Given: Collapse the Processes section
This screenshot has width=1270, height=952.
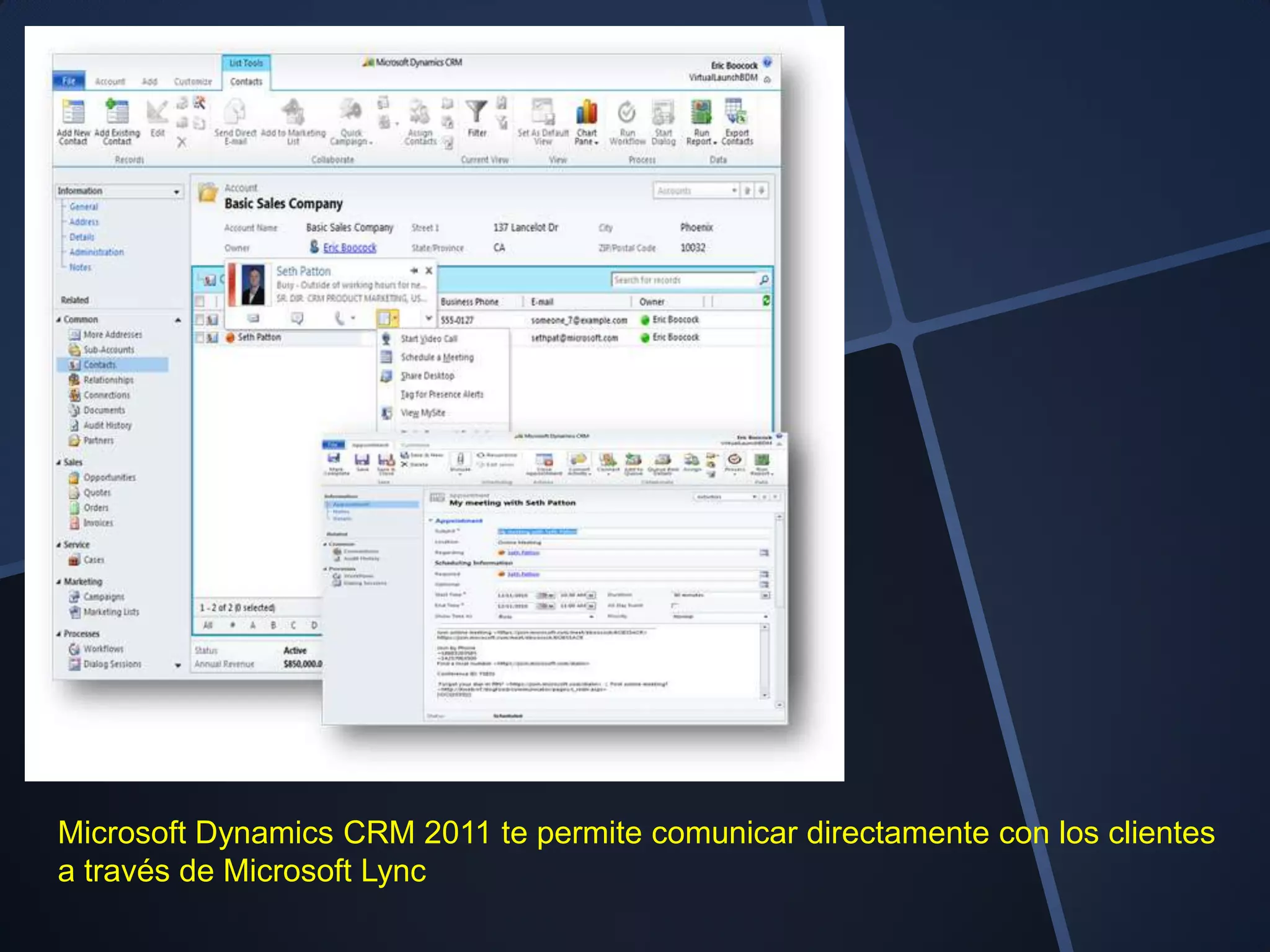Looking at the screenshot, I should click(59, 634).
